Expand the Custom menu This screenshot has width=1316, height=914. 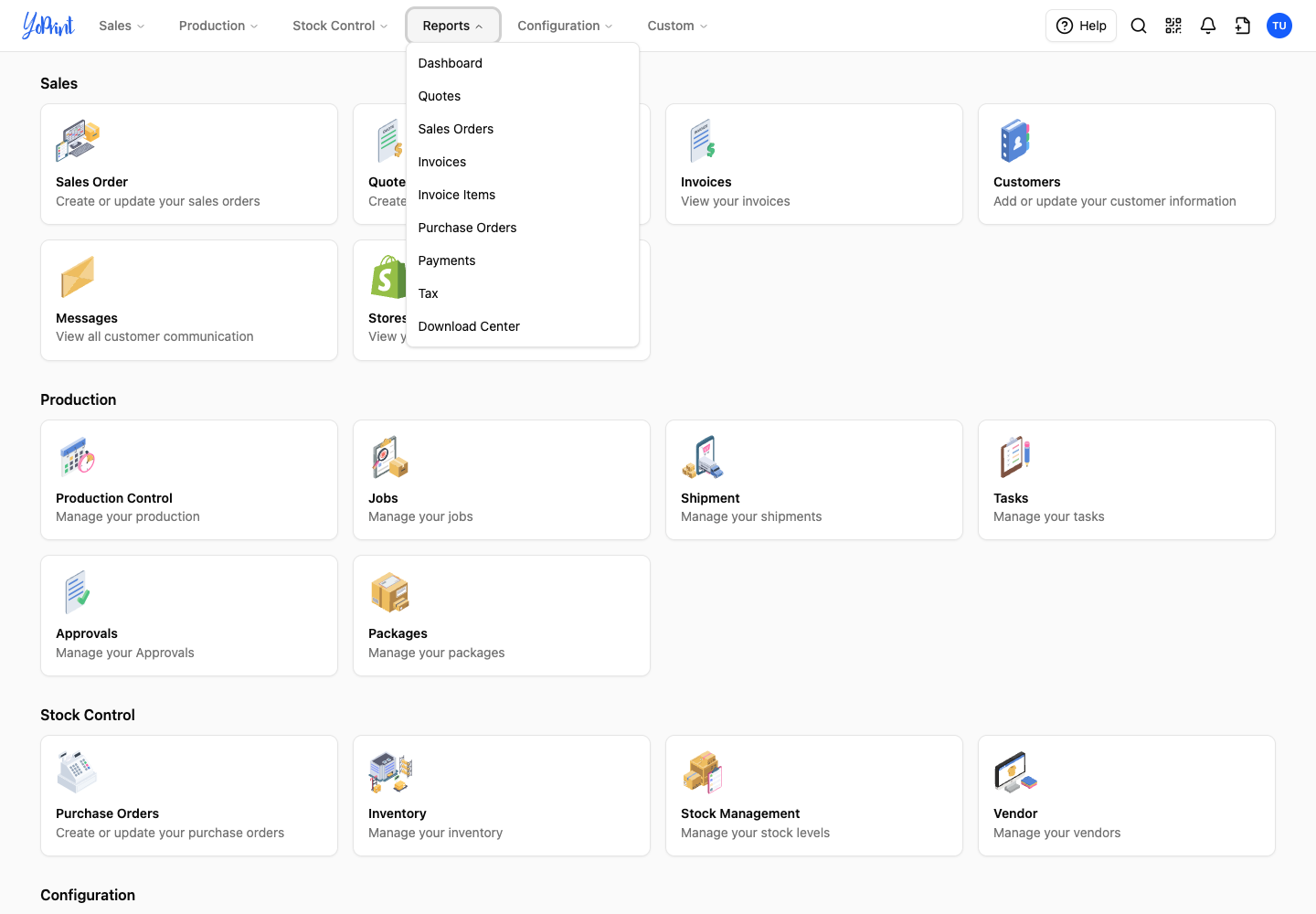[x=677, y=26]
